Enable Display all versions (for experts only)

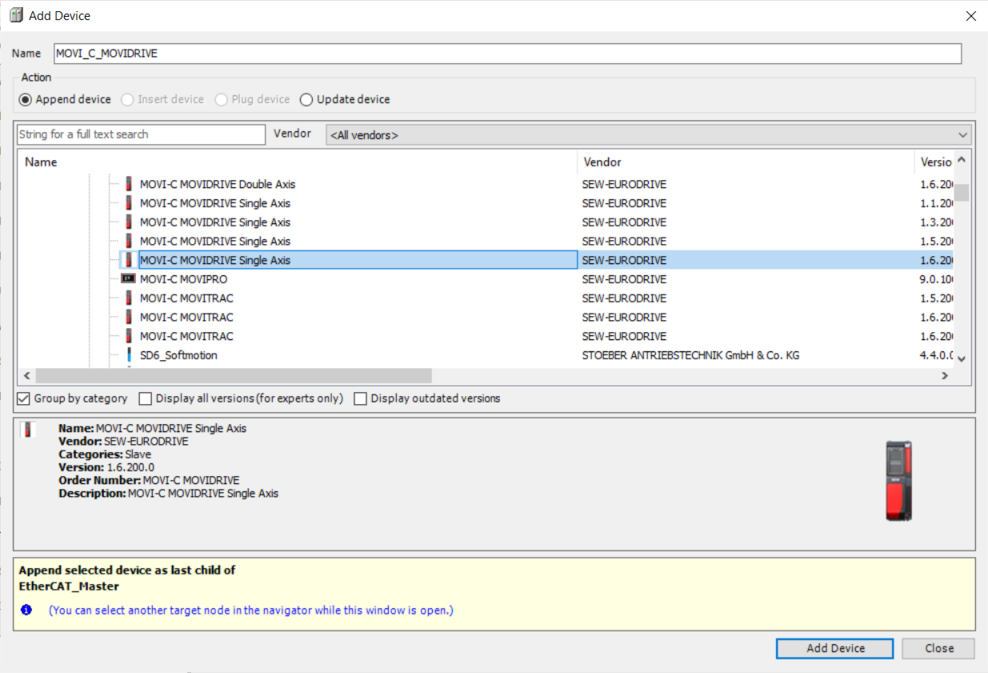pos(146,398)
